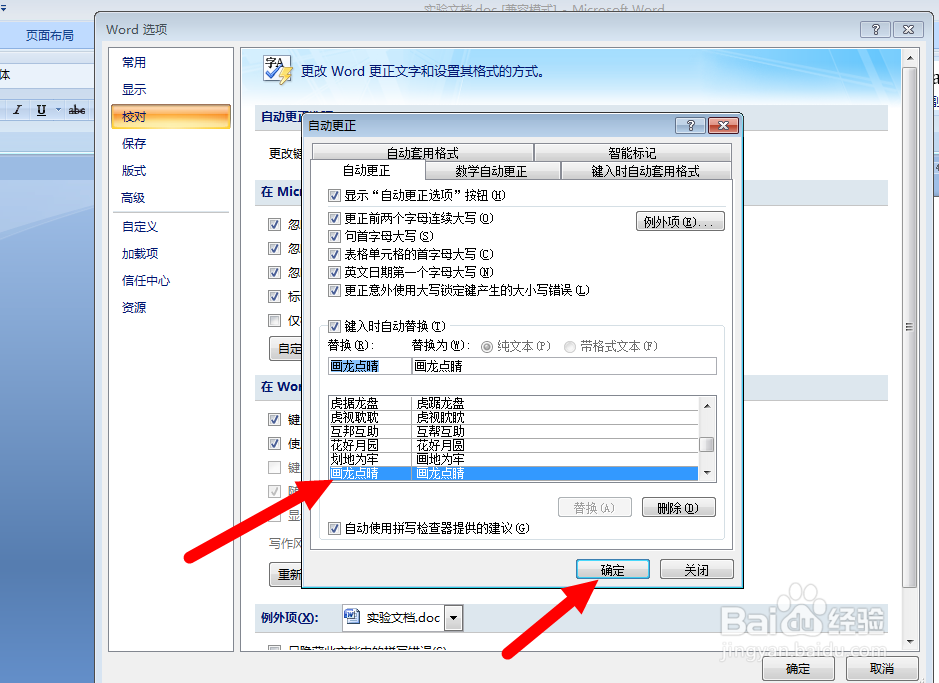Viewport: 939px width, 683px height.
Task: Open the 页面布局 ribbon tab
Action: click(x=49, y=35)
